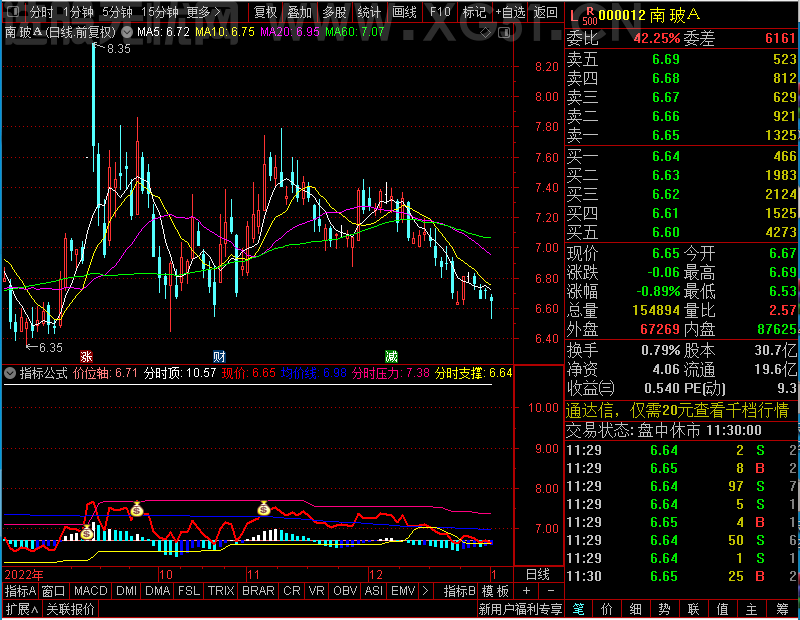Add another indicator pane with the plus button
Viewport: 800px width, 620px height.
[527, 591]
